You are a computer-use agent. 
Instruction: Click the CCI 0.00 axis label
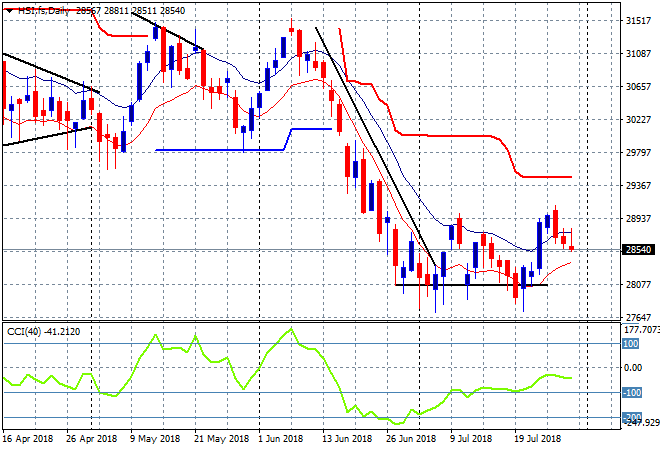[633, 368]
